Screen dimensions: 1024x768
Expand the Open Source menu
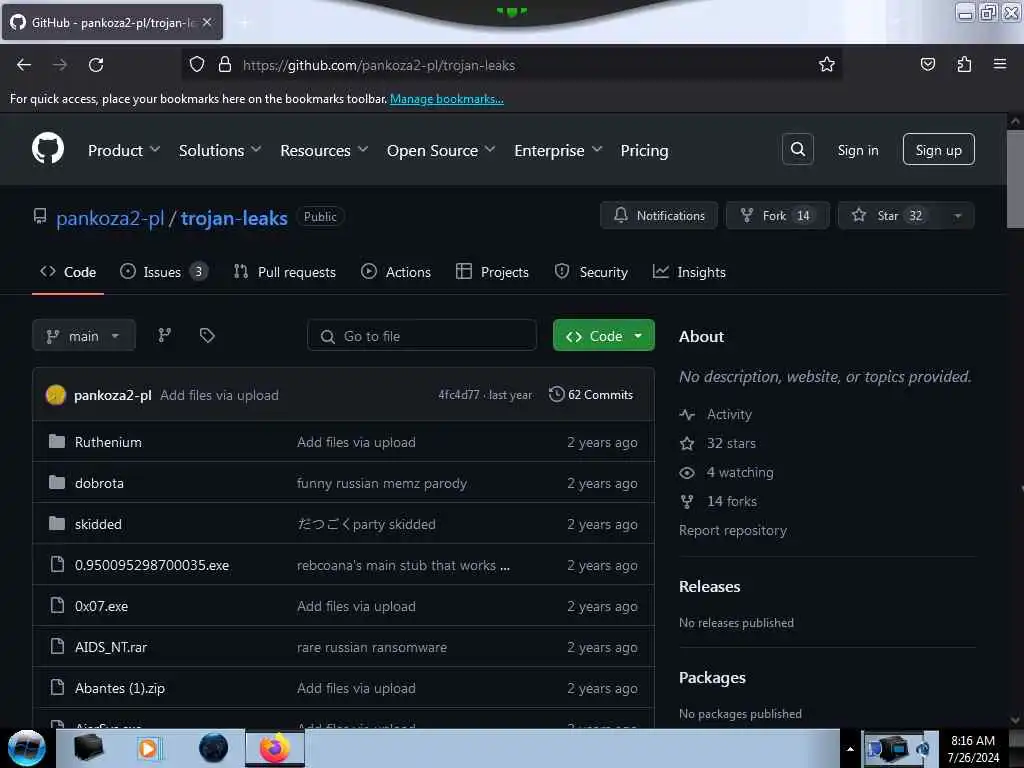coord(441,150)
